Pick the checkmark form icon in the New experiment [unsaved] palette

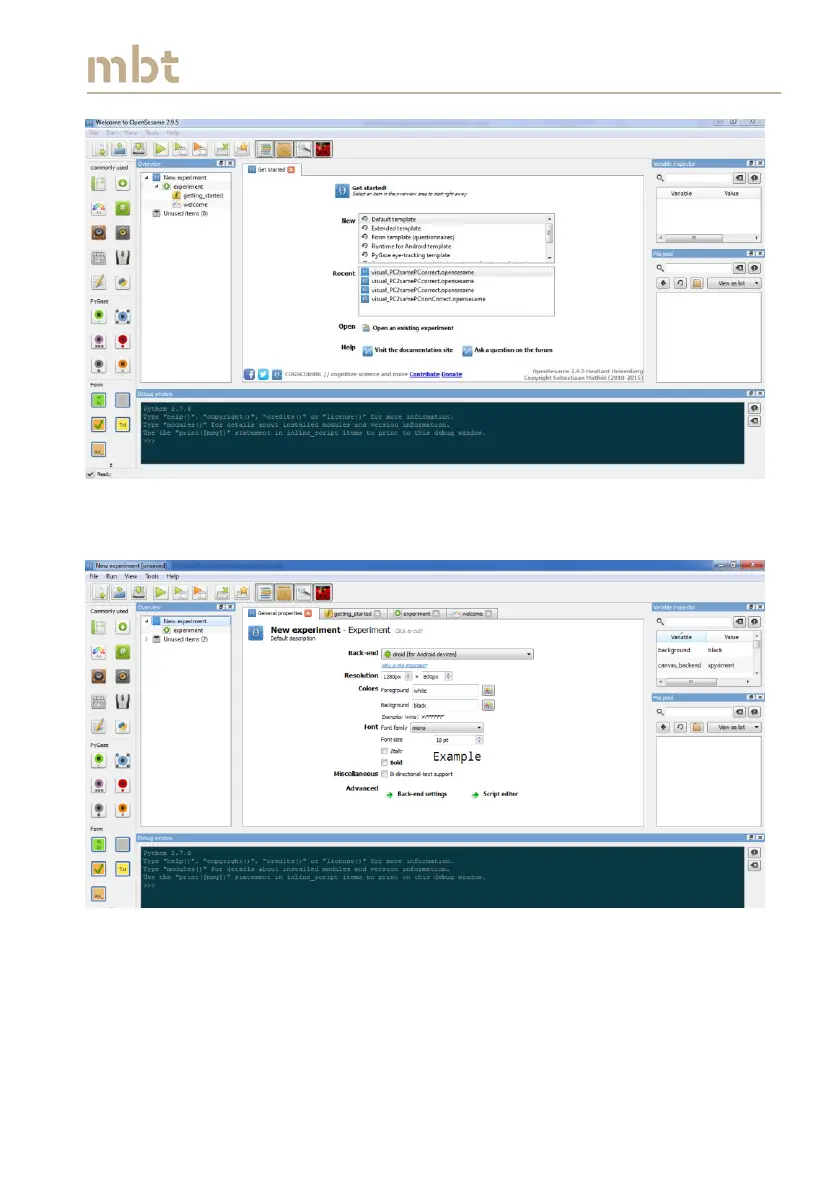click(x=99, y=868)
